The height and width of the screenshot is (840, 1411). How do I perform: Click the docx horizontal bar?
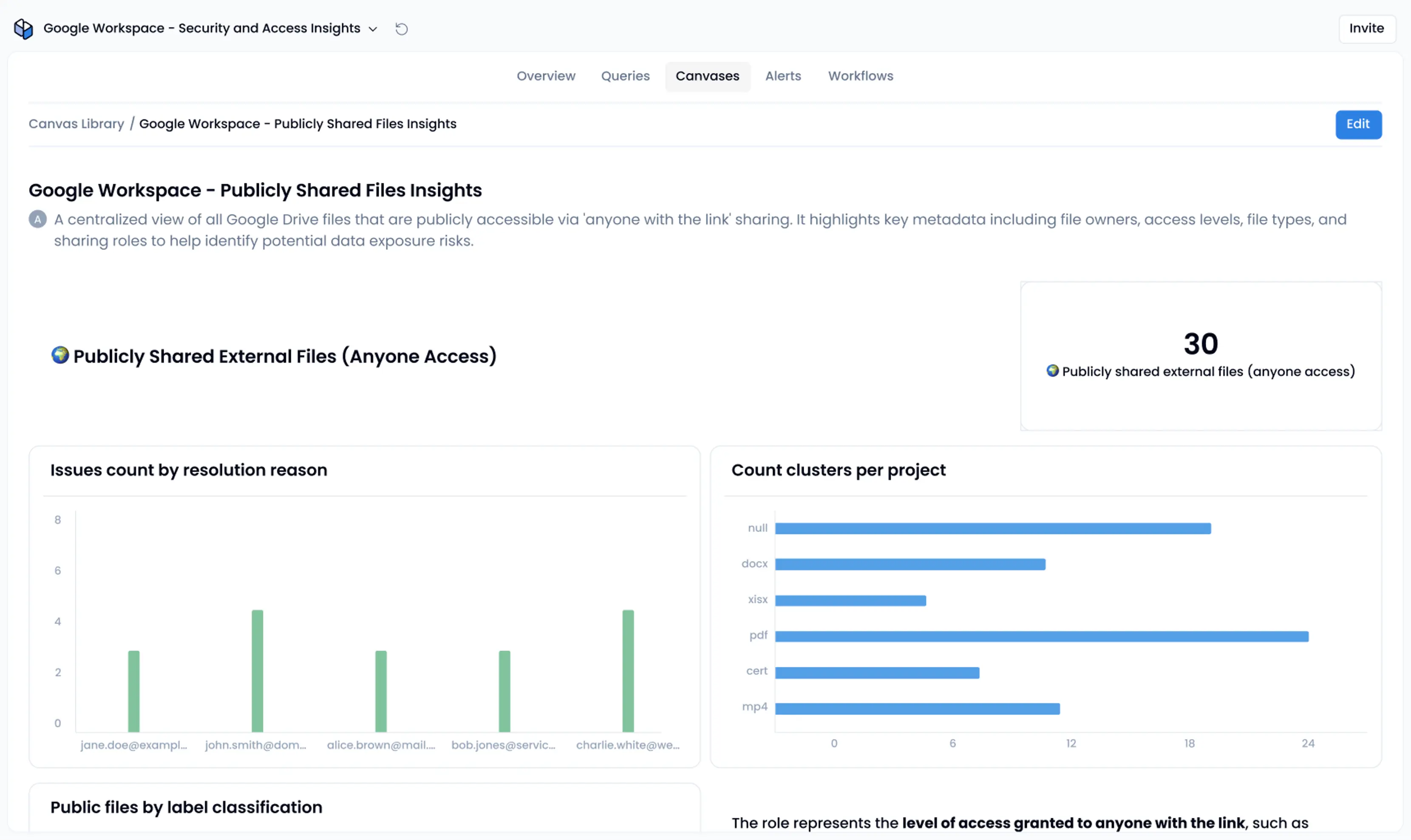click(x=910, y=564)
